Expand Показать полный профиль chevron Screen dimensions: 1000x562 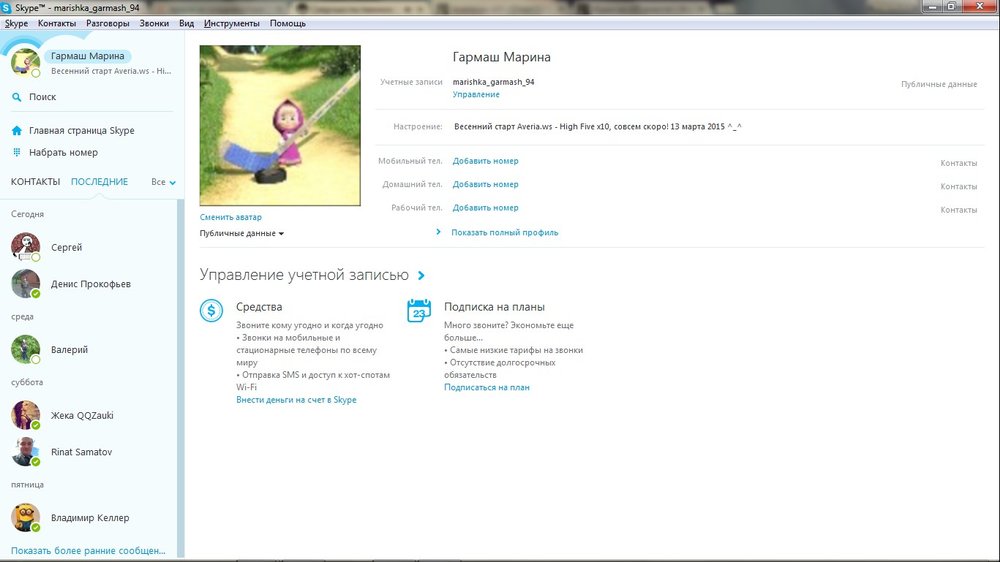click(438, 232)
